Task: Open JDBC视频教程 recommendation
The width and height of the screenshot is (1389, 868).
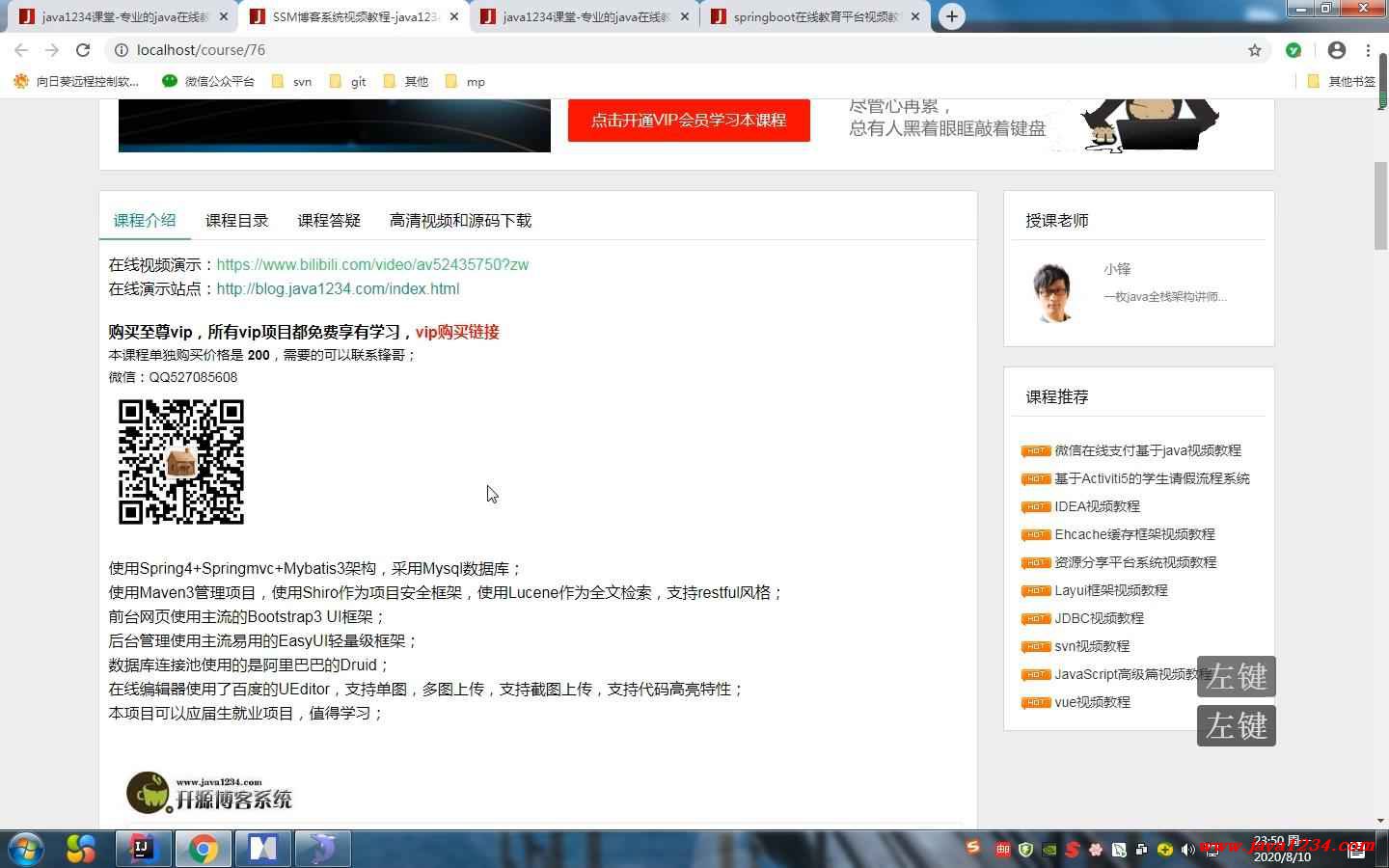Action: point(1099,618)
